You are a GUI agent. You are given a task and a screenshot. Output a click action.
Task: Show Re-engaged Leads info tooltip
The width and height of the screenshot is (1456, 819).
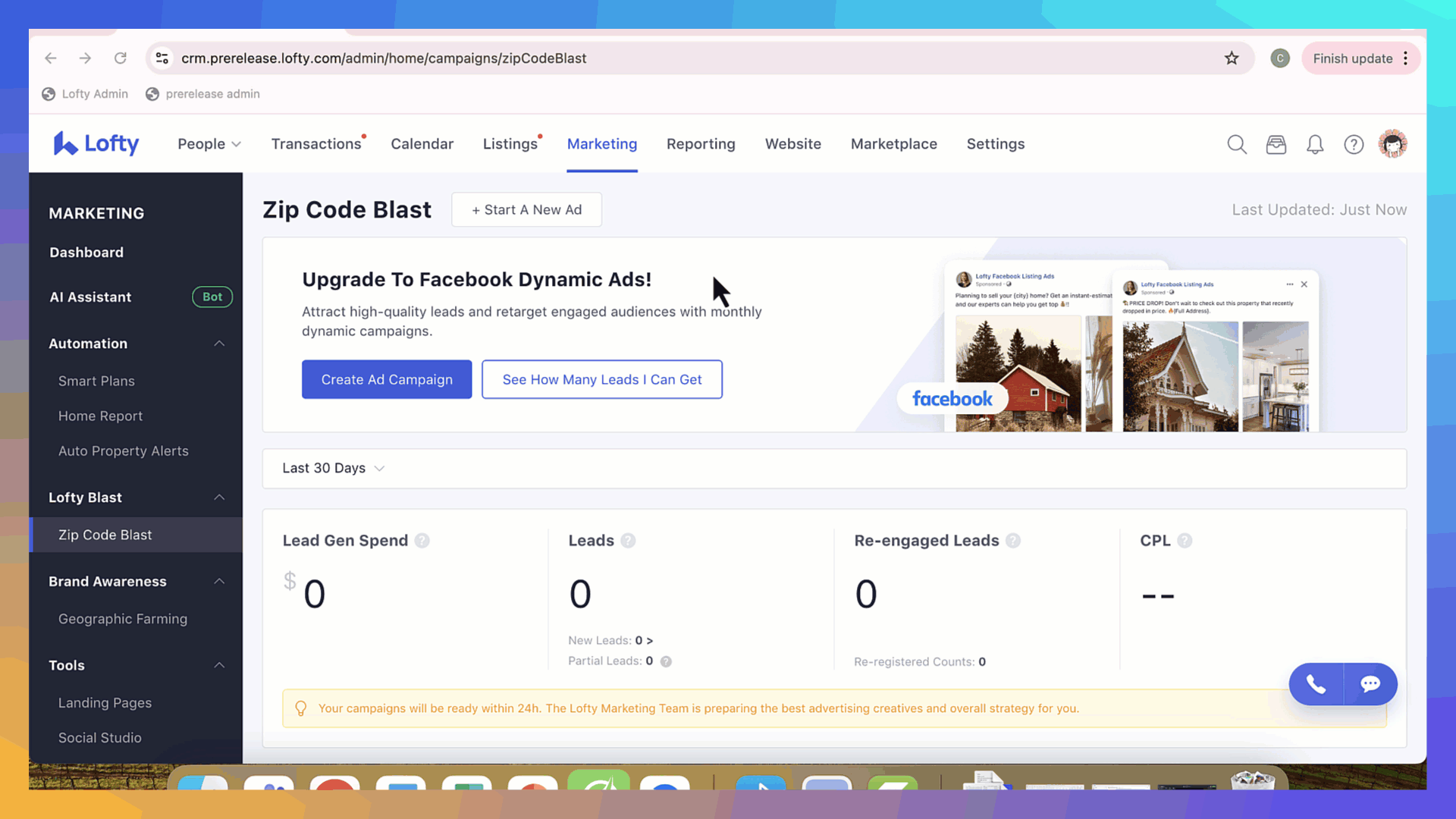(1013, 541)
